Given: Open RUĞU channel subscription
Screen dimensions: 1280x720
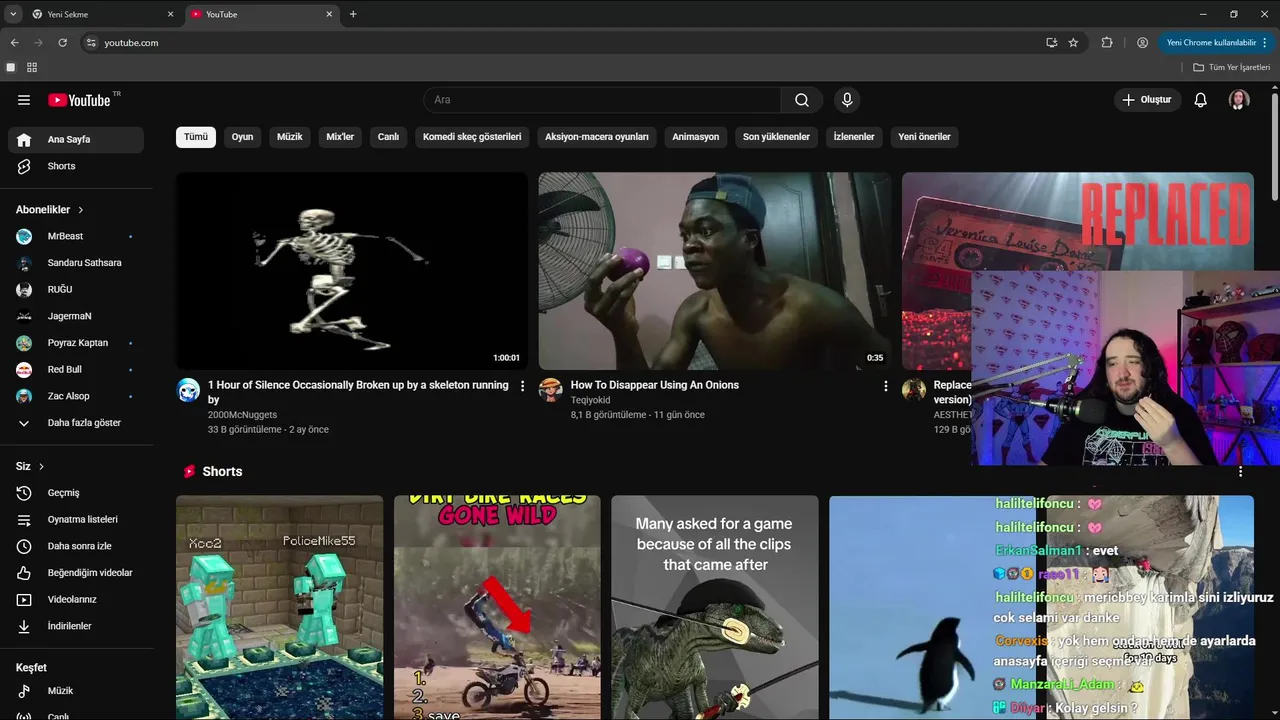Looking at the screenshot, I should (76, 290).
